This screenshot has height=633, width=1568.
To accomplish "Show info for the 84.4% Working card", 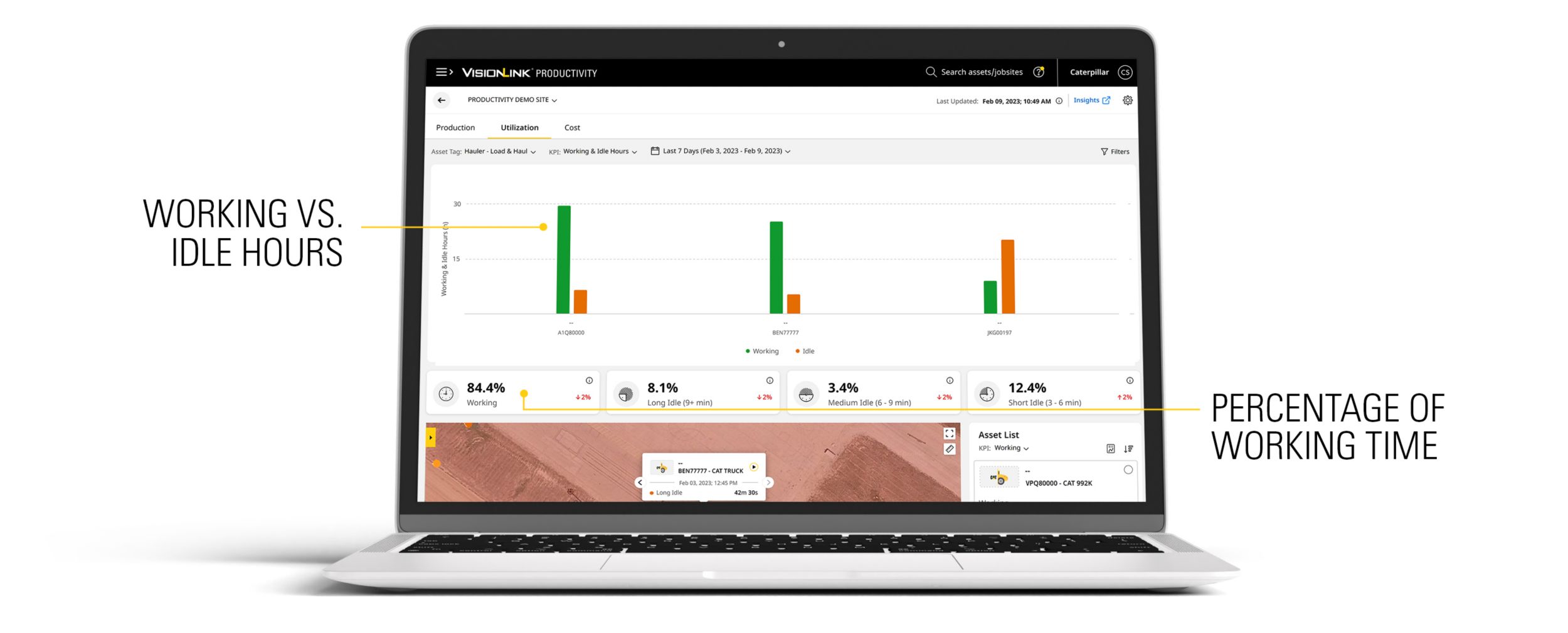I will (589, 380).
